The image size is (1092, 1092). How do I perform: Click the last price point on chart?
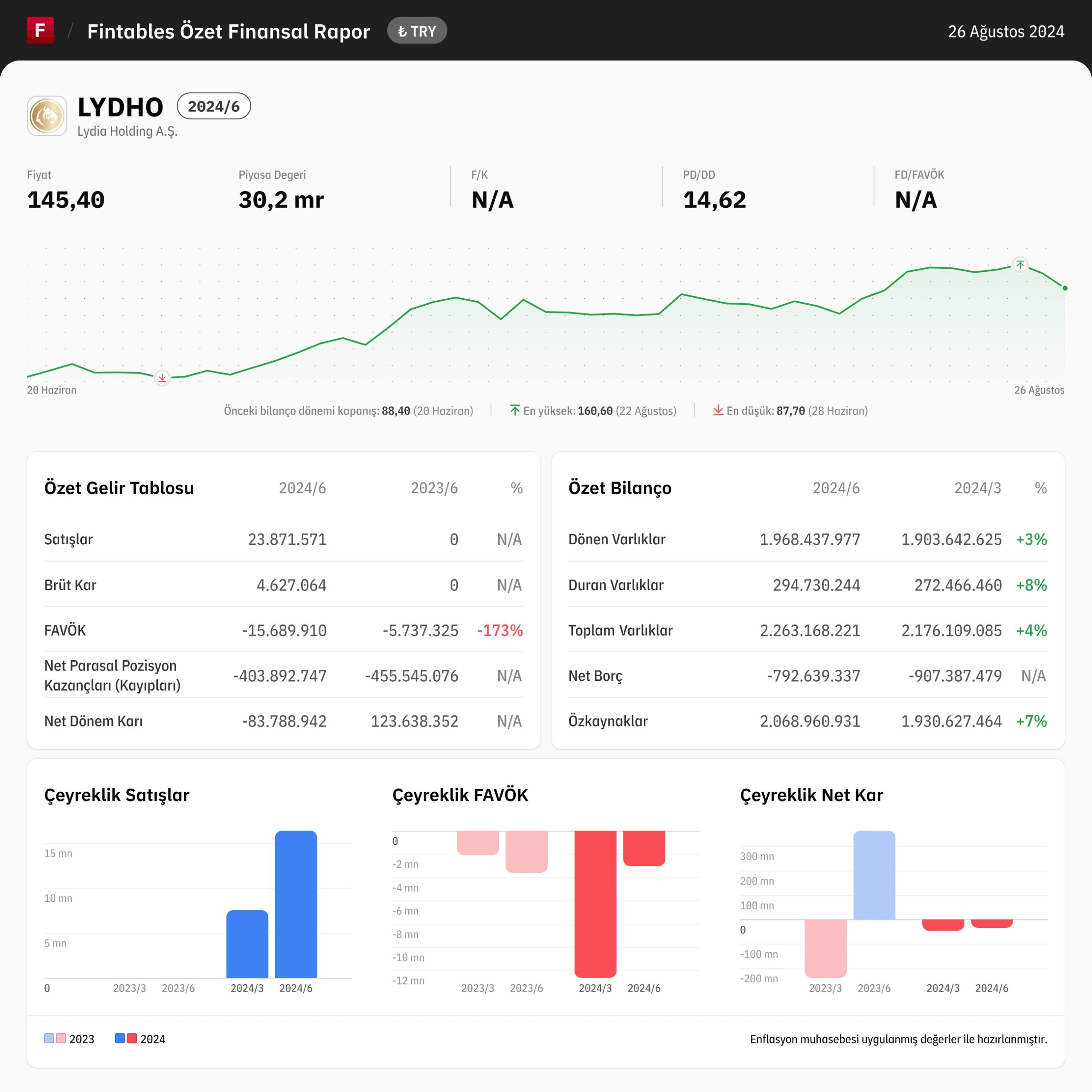[1065, 288]
